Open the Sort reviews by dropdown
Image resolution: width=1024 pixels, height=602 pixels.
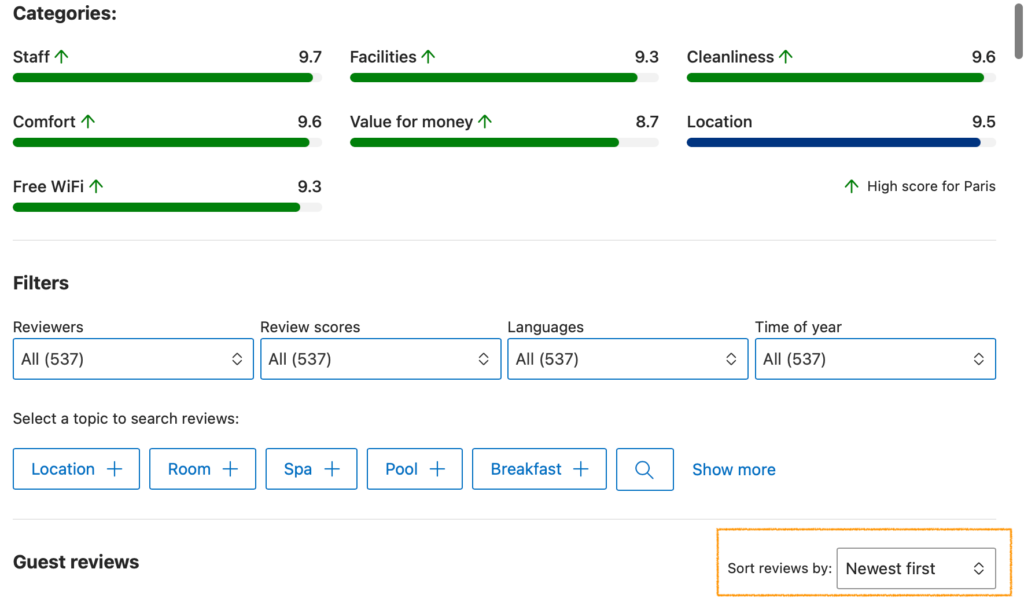(x=916, y=569)
